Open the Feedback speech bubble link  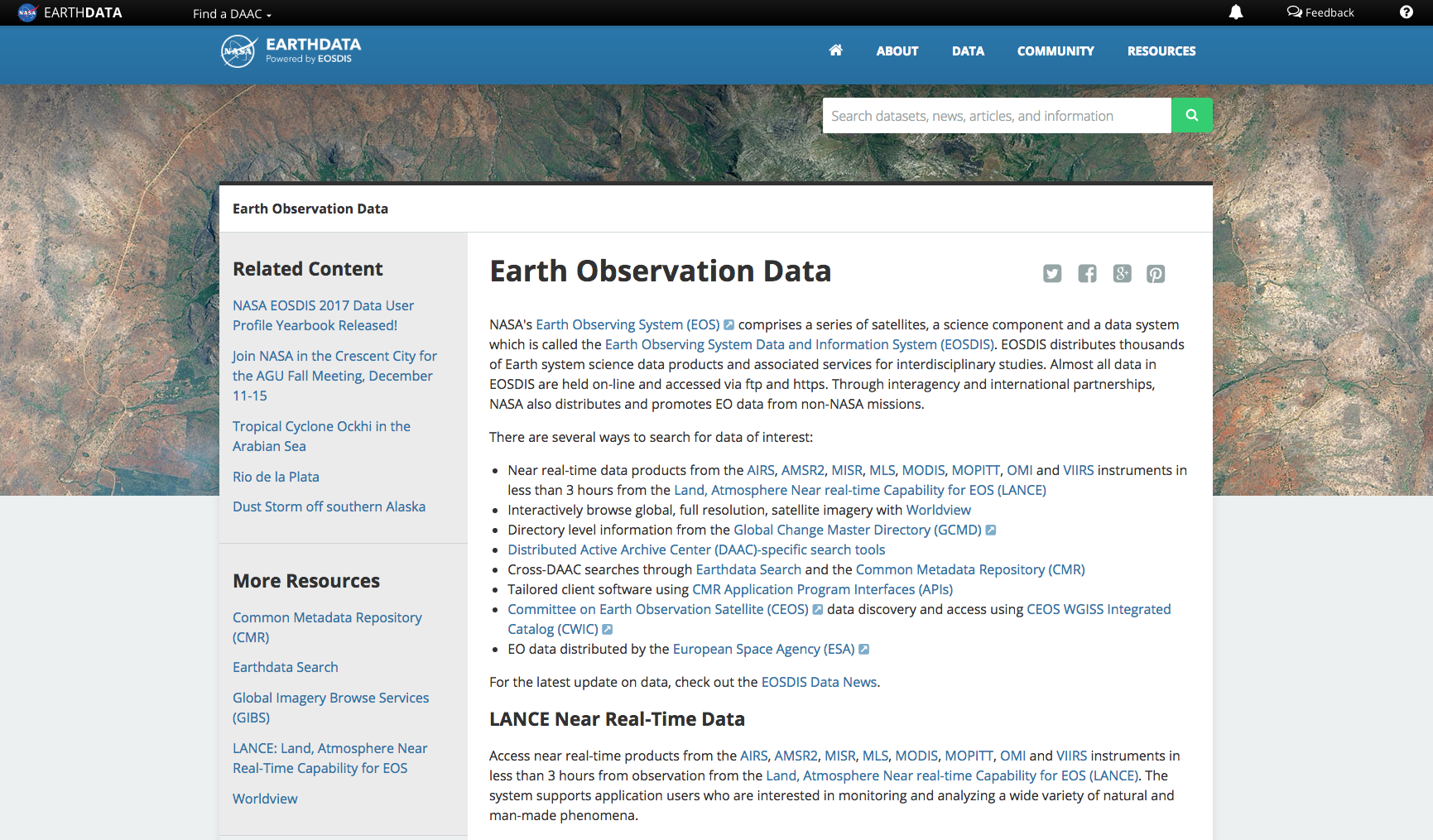click(1320, 12)
